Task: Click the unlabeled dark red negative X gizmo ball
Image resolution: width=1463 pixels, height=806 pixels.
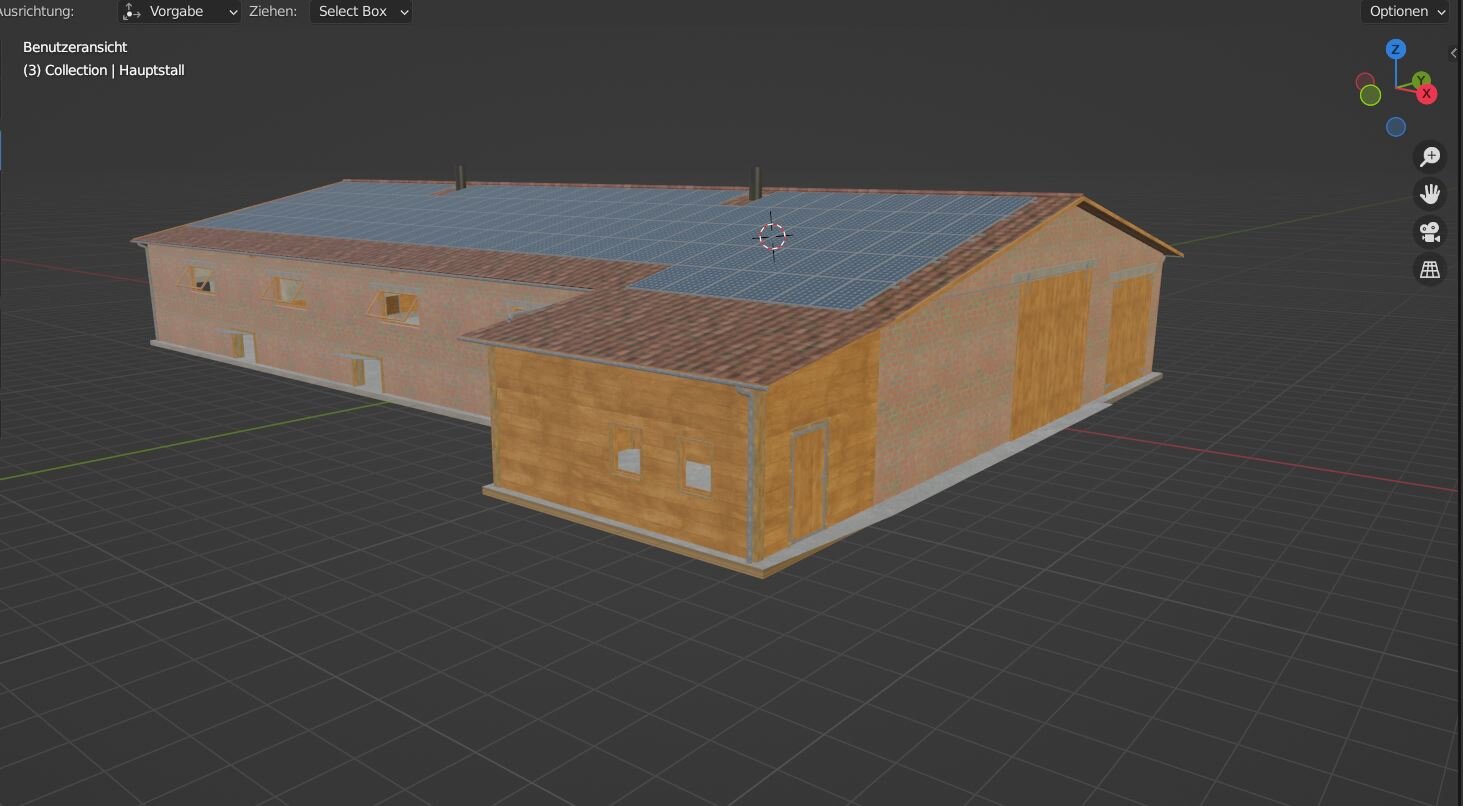Action: (x=1364, y=81)
